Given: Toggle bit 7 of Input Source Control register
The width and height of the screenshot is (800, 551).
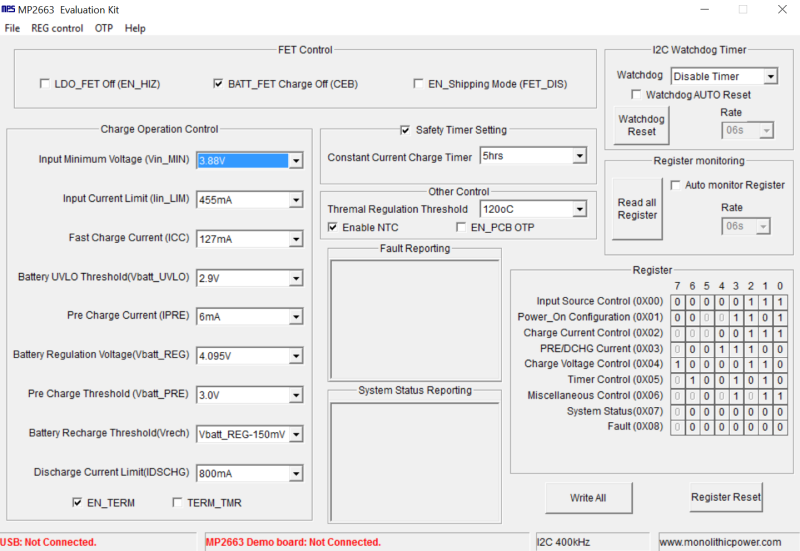Looking at the screenshot, I should [x=677, y=302].
